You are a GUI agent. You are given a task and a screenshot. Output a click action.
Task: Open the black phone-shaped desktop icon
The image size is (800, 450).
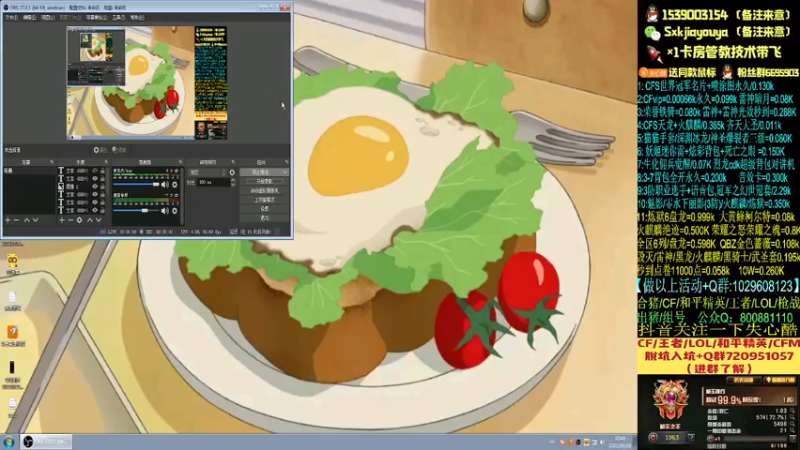(x=12, y=367)
